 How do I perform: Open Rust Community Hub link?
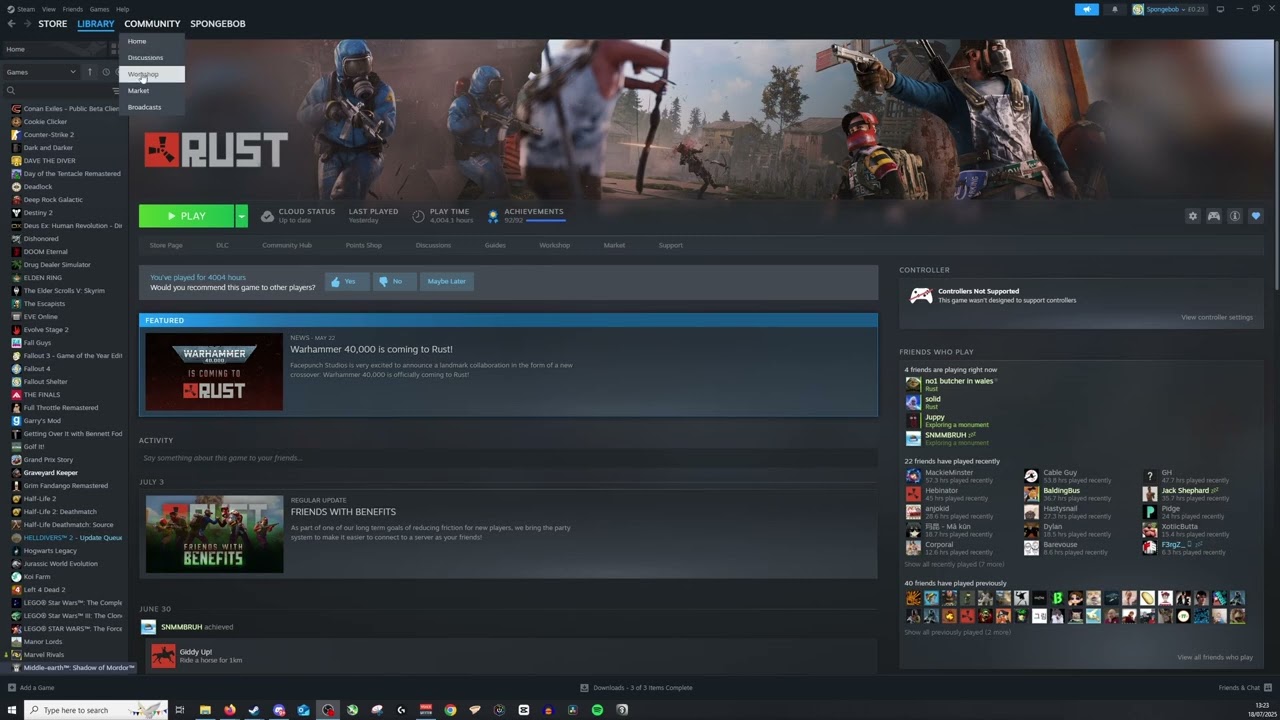point(287,245)
